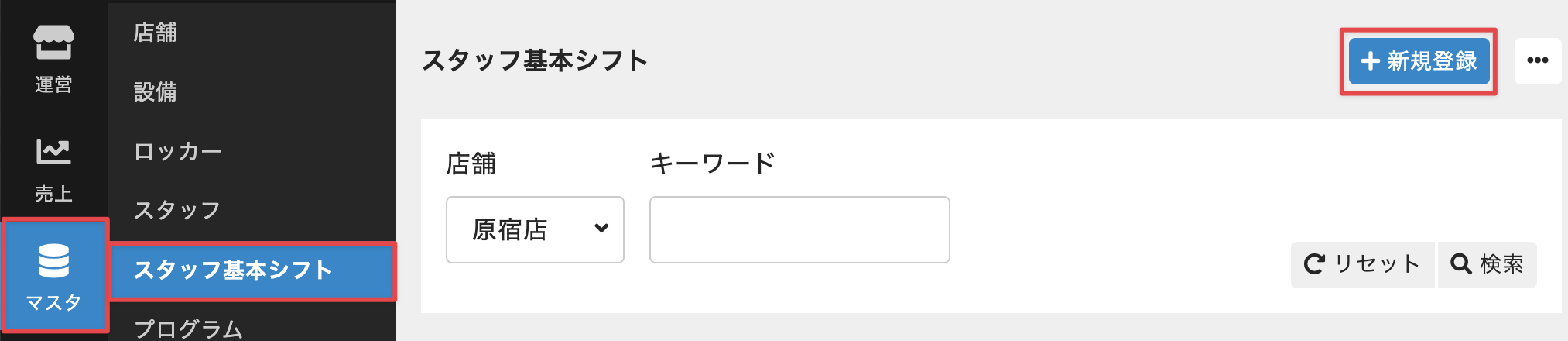
Task: Click the リセット circular arrow icon
Action: [x=1314, y=264]
